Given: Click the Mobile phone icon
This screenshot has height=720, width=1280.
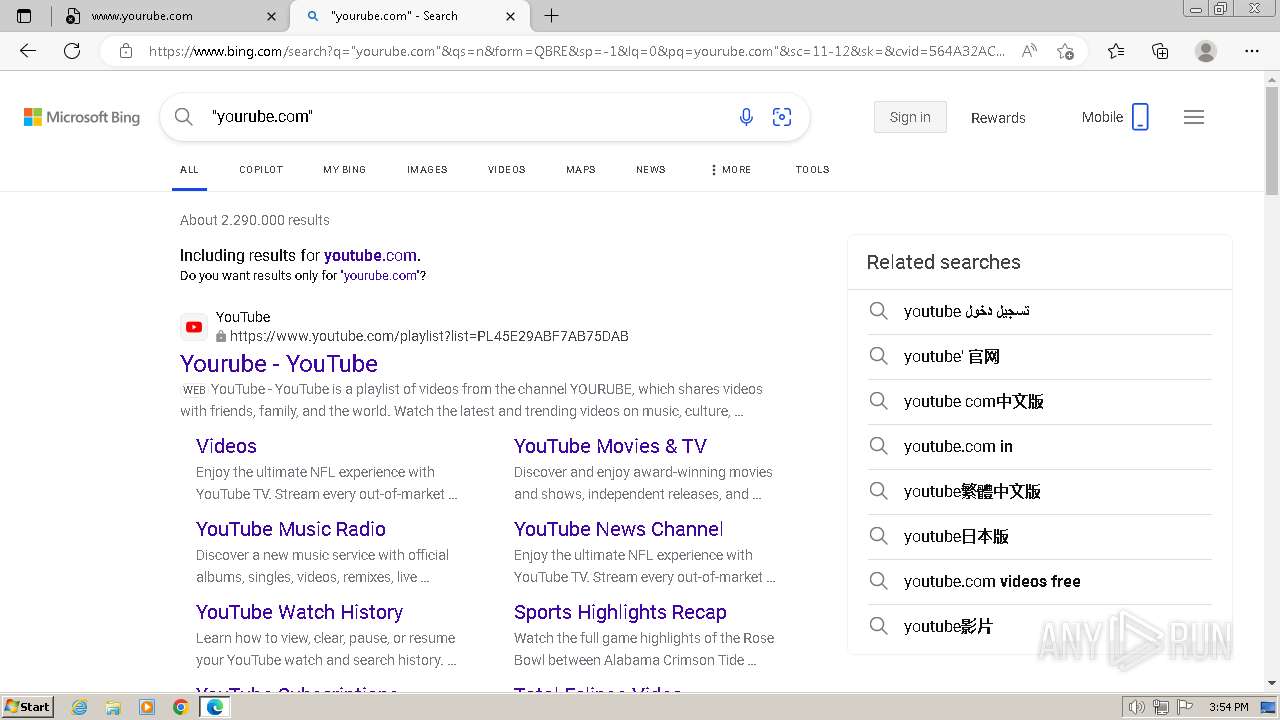Looking at the screenshot, I should click(1140, 117).
